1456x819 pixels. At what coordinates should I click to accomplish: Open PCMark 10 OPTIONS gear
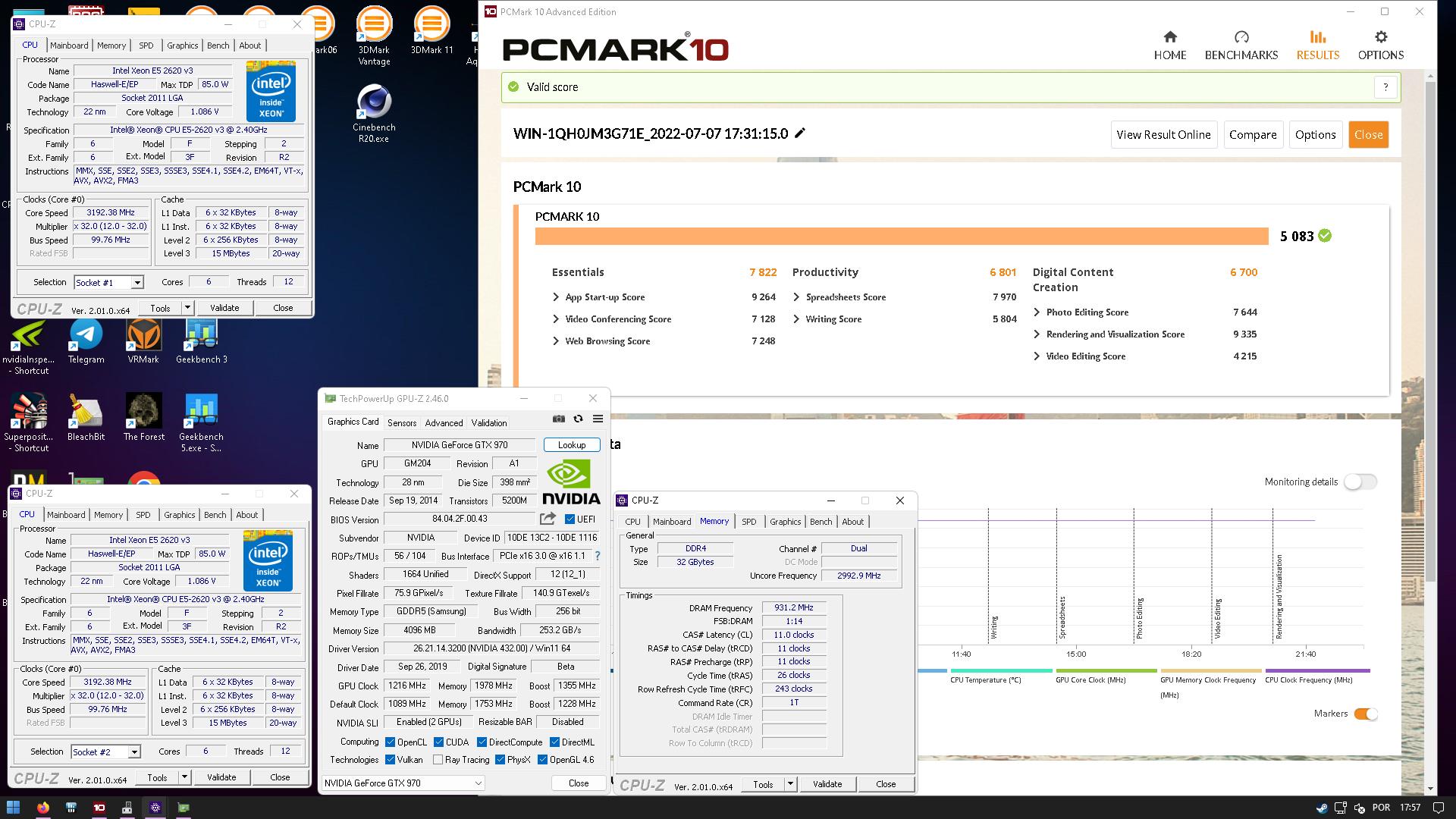point(1380,45)
